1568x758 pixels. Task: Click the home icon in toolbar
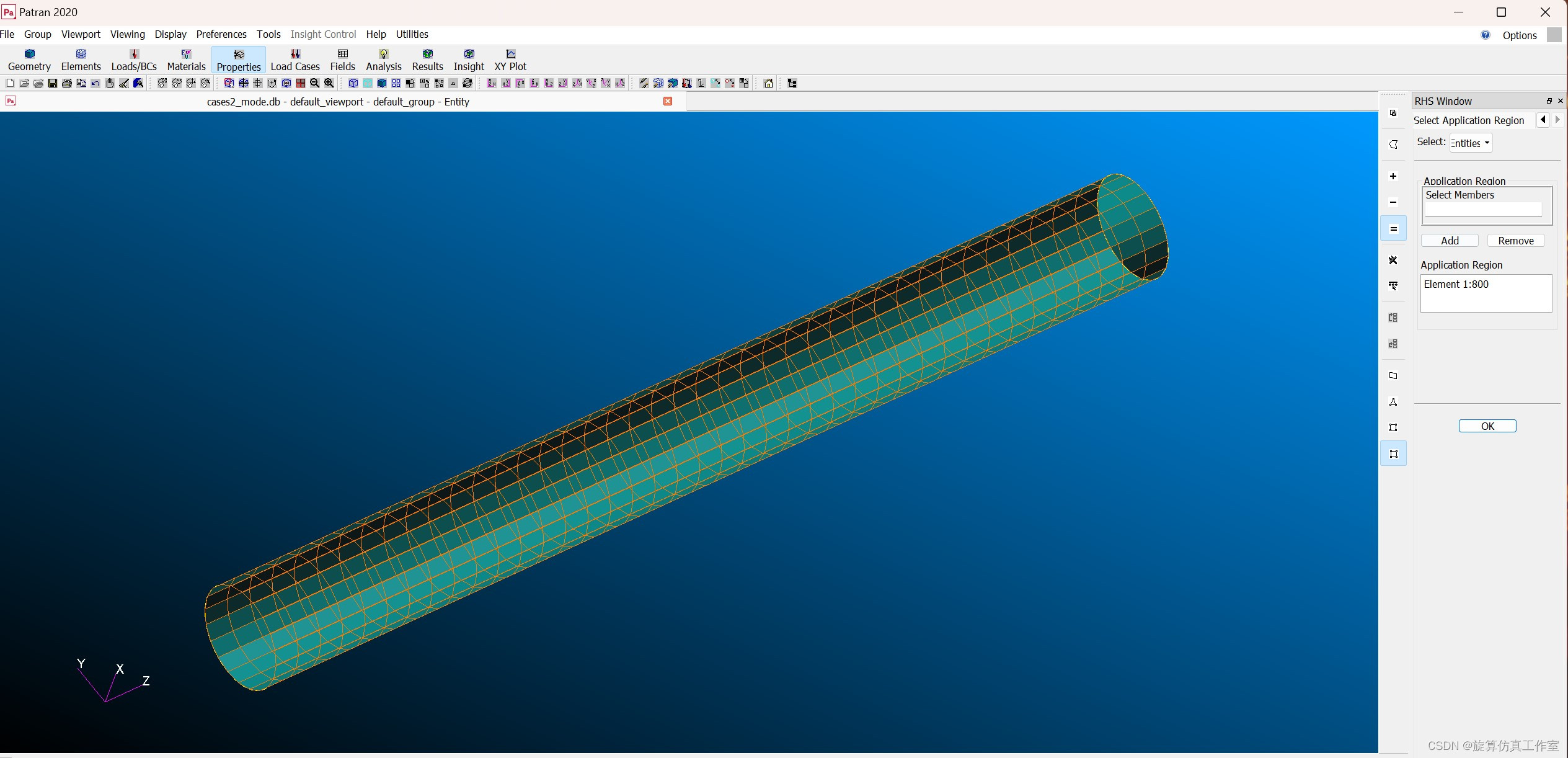768,83
